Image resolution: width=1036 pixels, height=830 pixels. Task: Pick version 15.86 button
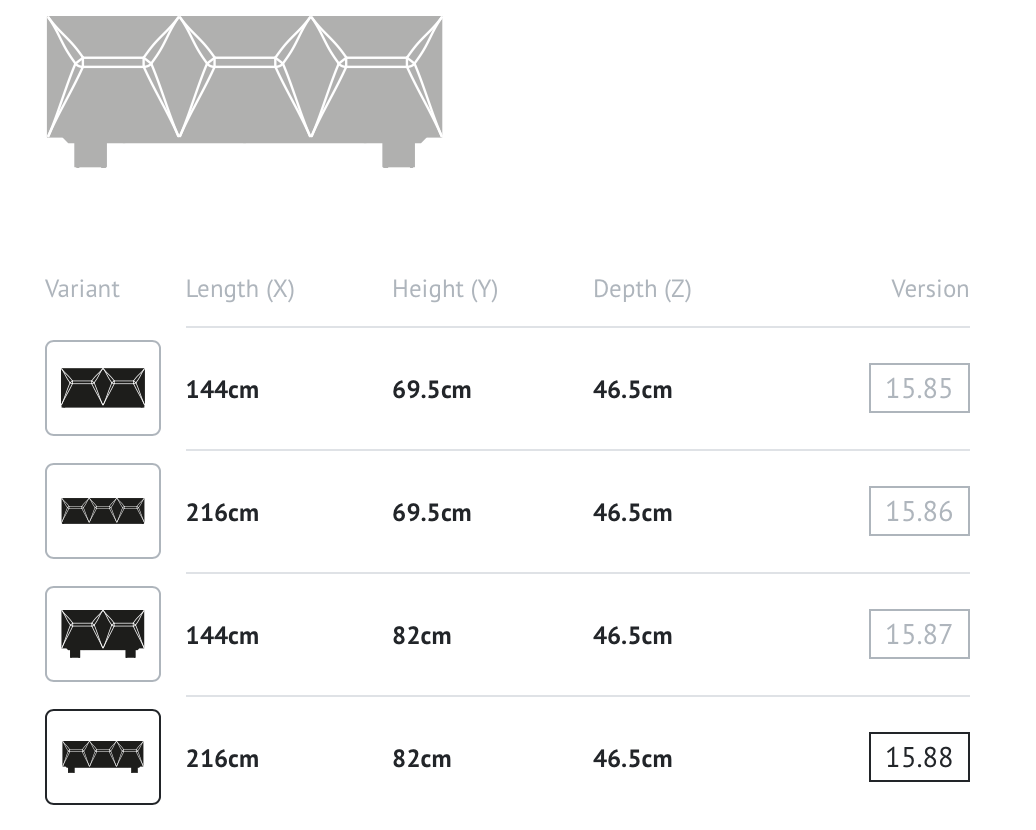point(918,511)
